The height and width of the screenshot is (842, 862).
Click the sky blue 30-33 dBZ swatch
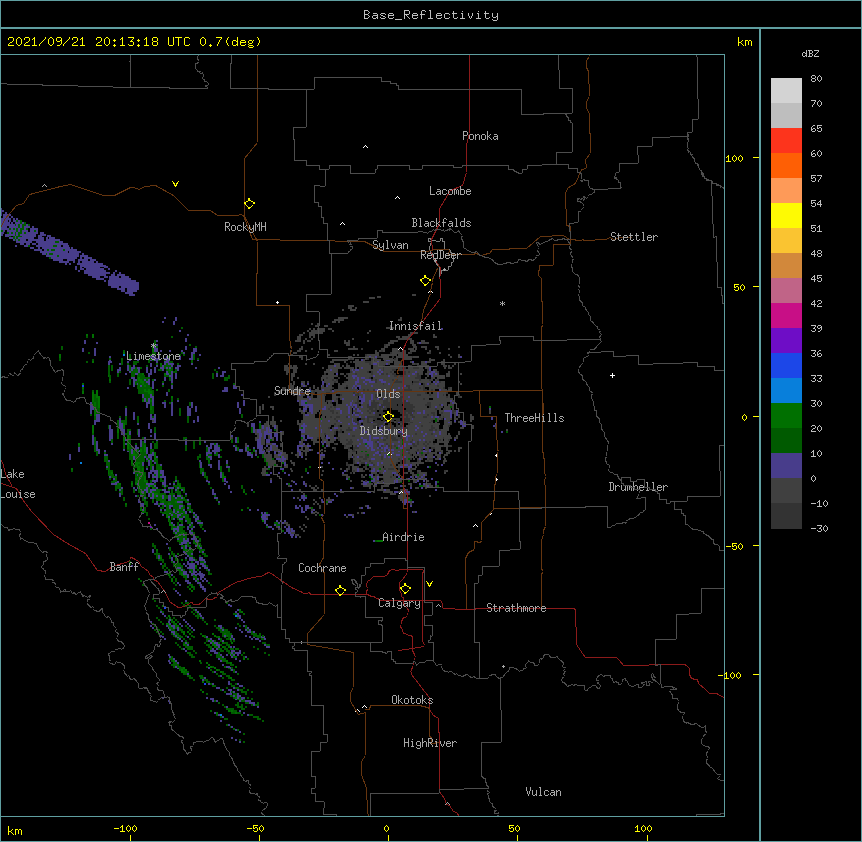pyautogui.click(x=786, y=391)
